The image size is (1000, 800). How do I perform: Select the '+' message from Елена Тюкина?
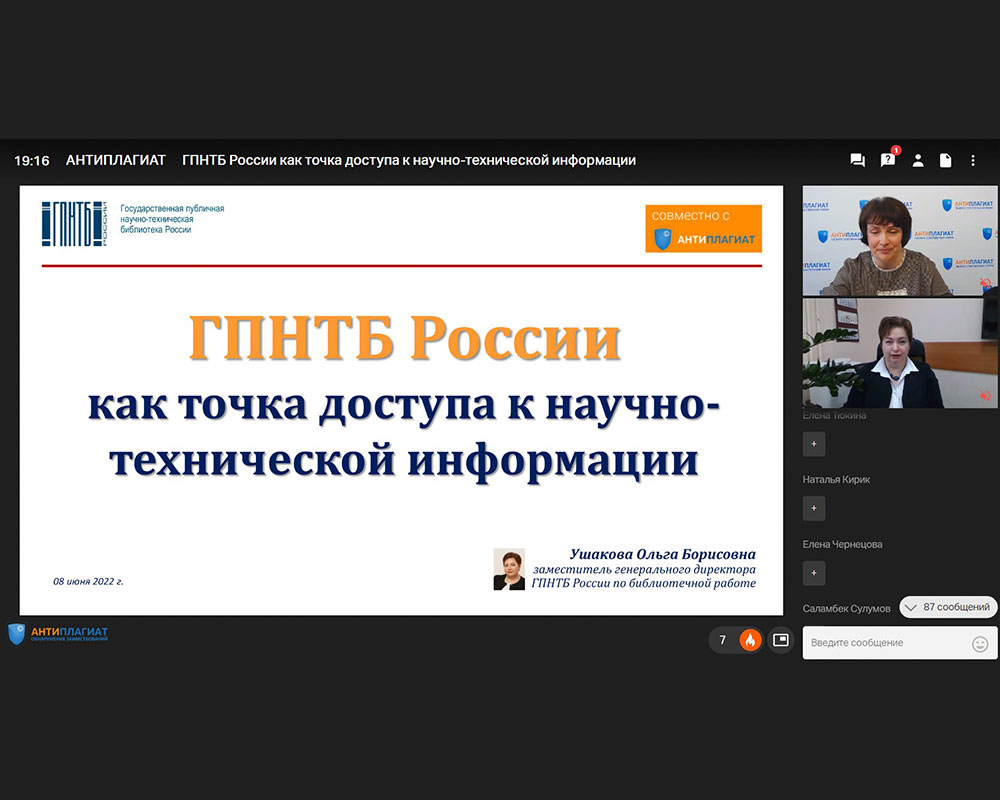pyautogui.click(x=814, y=444)
